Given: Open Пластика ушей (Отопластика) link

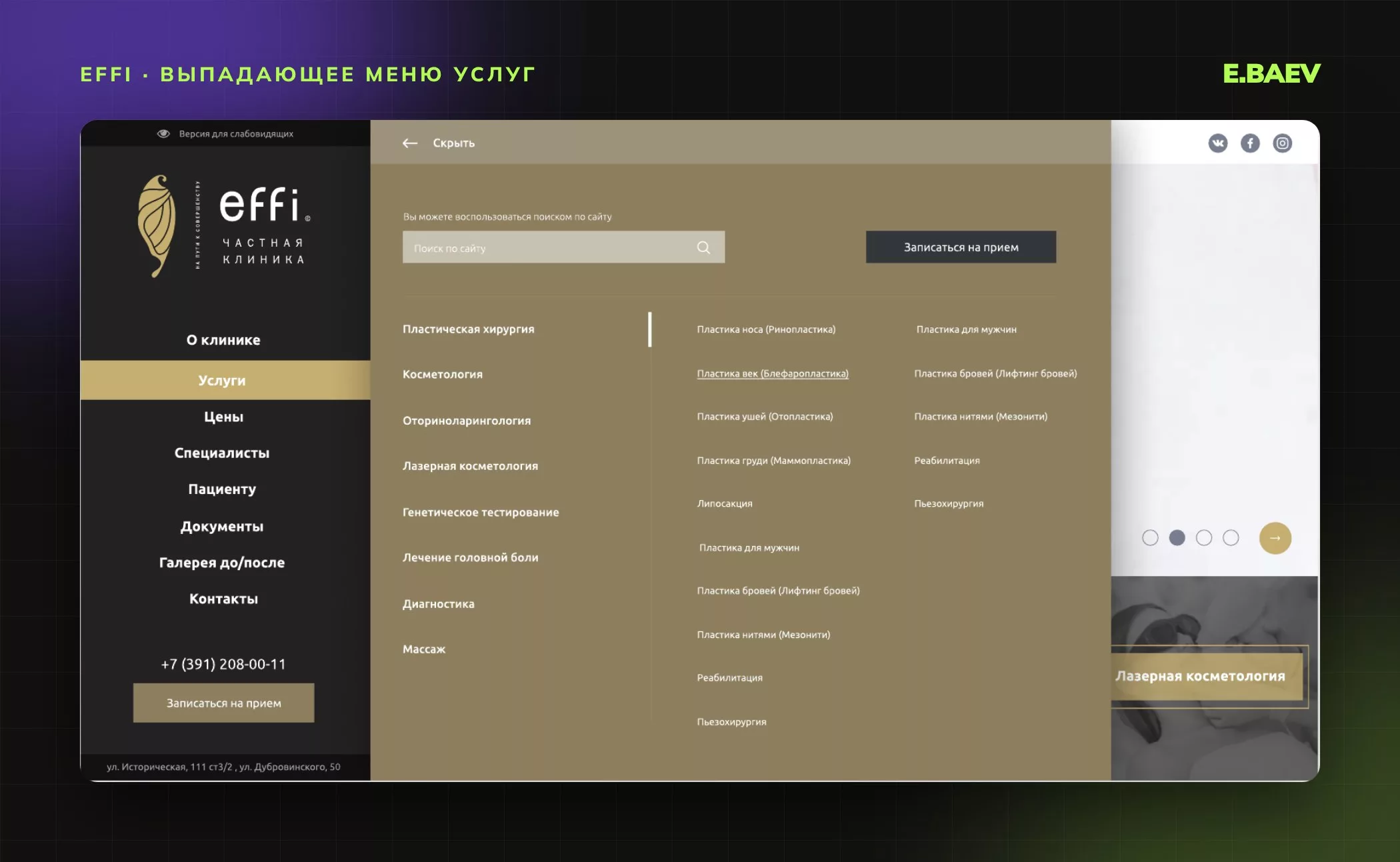Looking at the screenshot, I should [765, 417].
